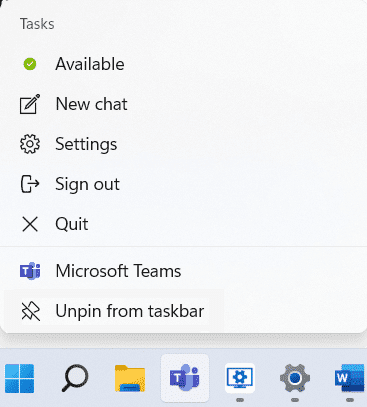
Task: Click the green Available status icon
Action: click(x=30, y=64)
